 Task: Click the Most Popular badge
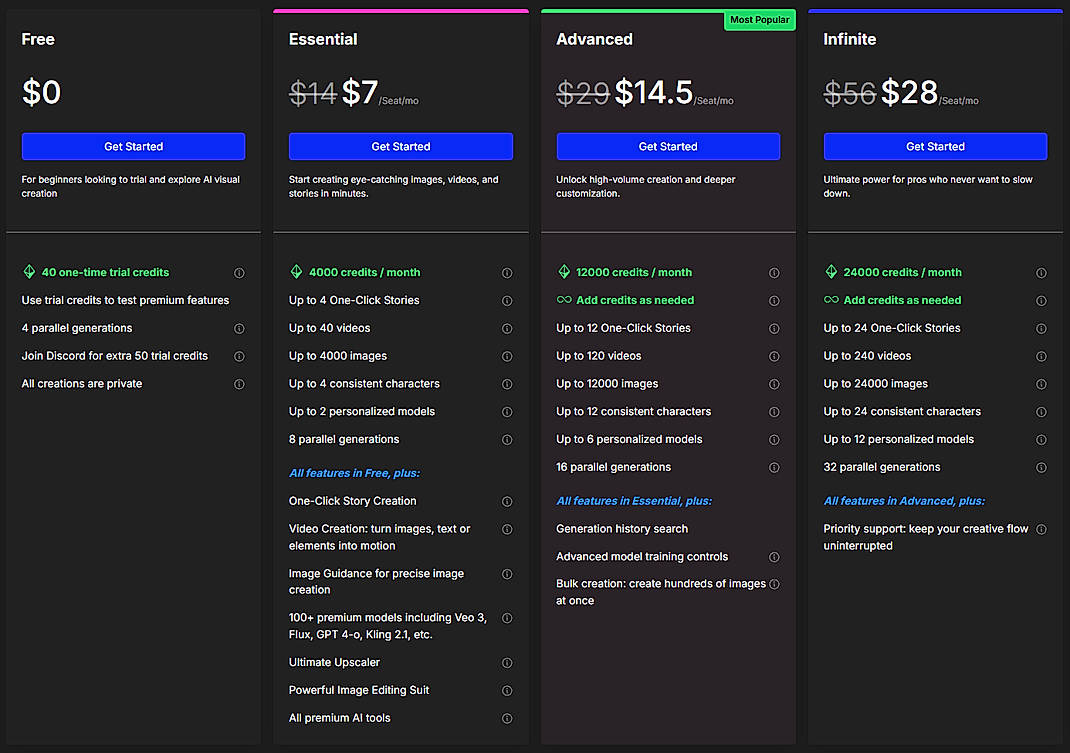[x=759, y=19]
